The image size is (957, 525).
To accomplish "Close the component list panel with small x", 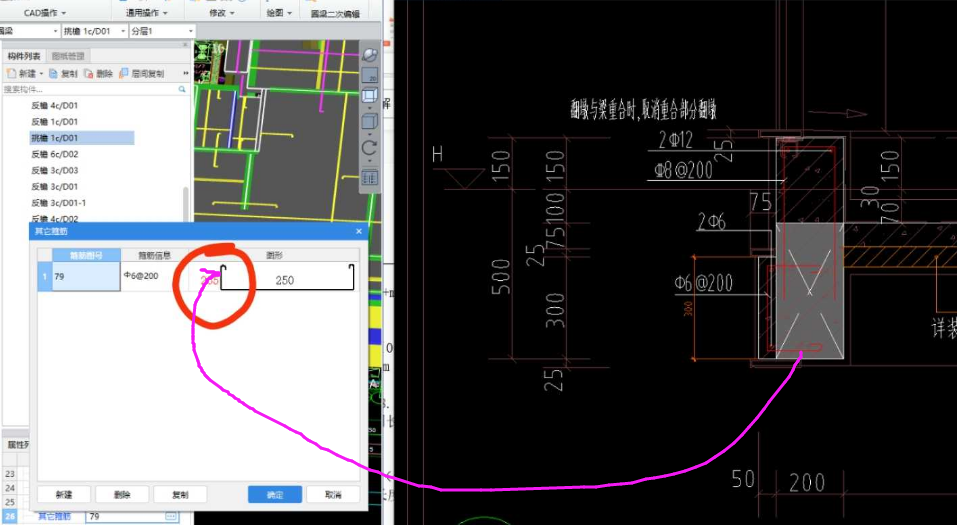I will pyautogui.click(x=186, y=45).
